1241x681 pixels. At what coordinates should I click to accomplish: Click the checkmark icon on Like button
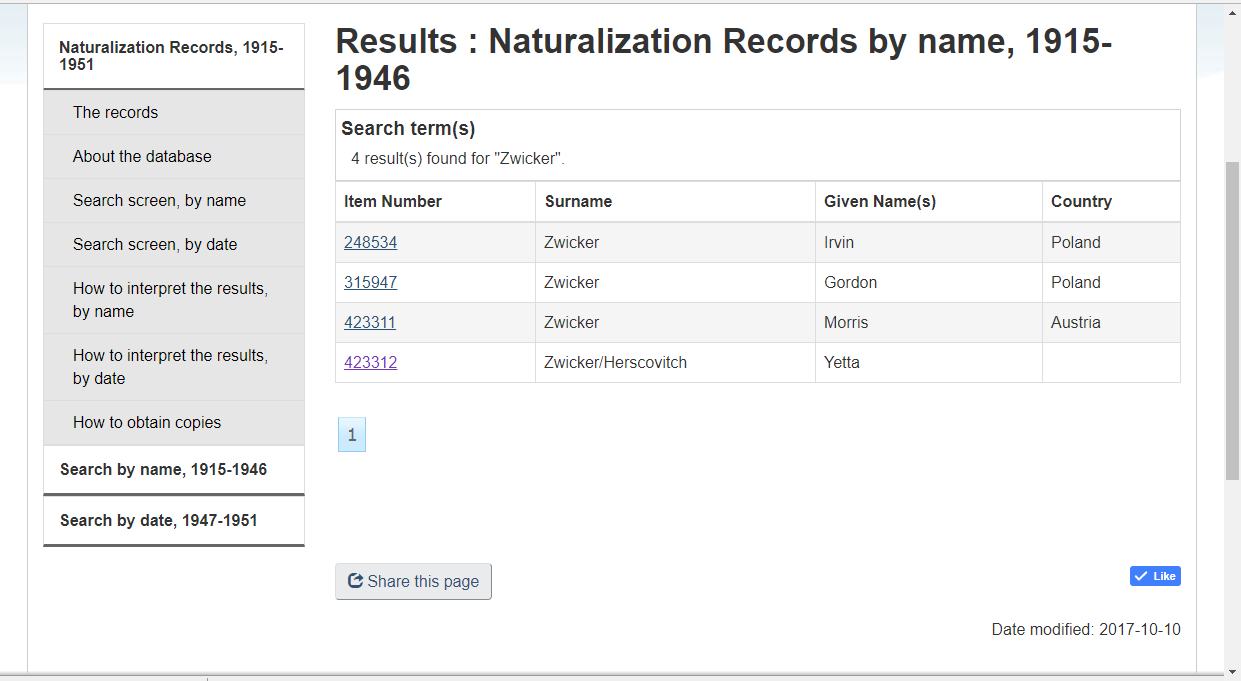coord(1141,576)
